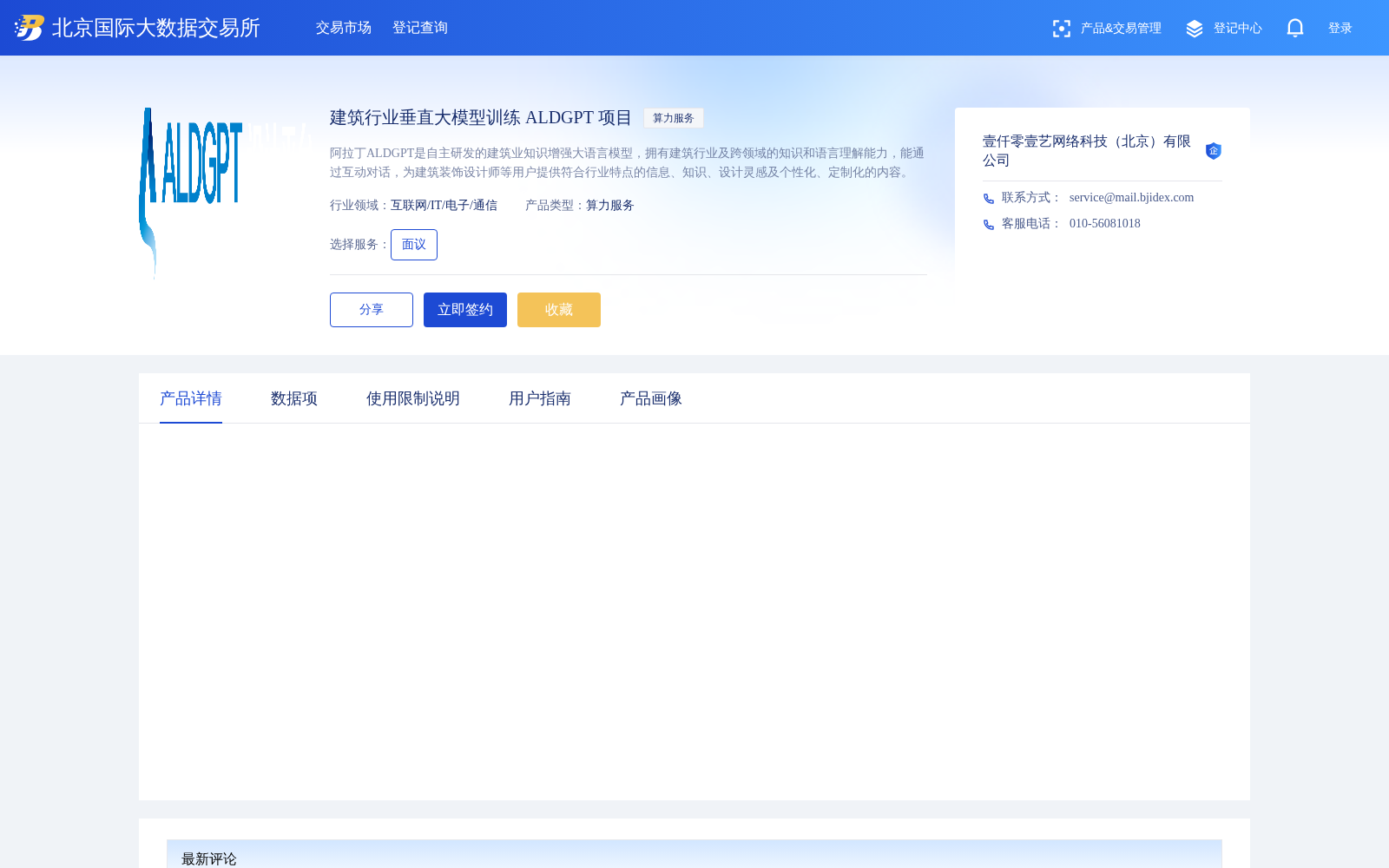Click product type value 算力服务
The image size is (1389, 868).
610,206
